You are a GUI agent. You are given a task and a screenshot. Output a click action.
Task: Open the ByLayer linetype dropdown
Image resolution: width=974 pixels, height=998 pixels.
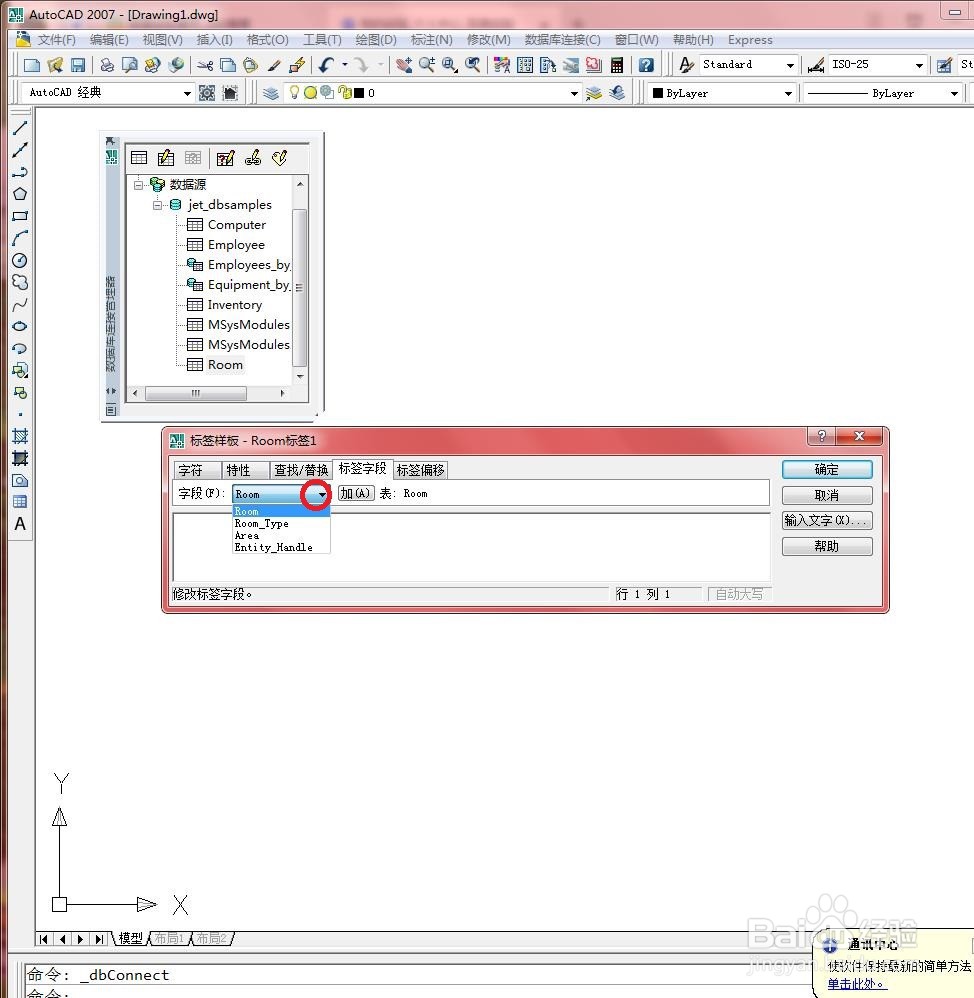[954, 93]
